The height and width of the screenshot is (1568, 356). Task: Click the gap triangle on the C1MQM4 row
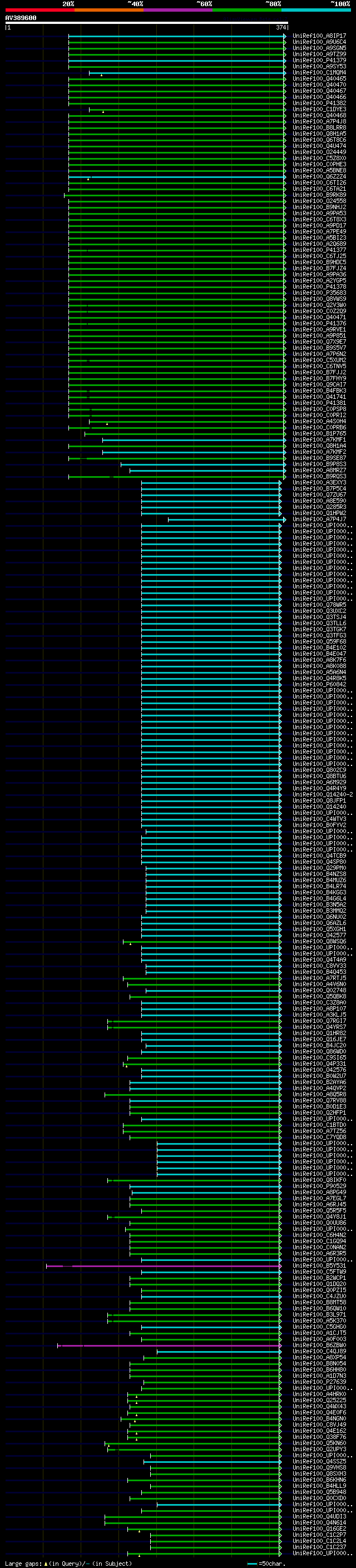[101, 75]
